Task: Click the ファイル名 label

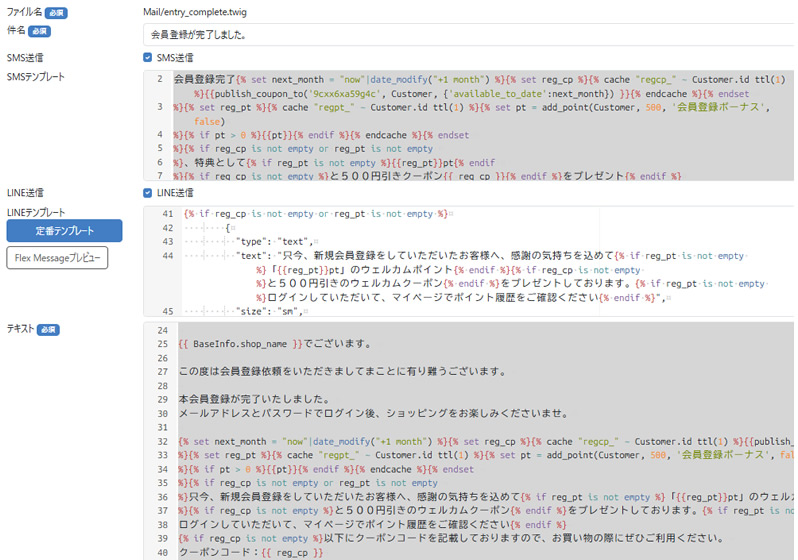Action: [24, 12]
